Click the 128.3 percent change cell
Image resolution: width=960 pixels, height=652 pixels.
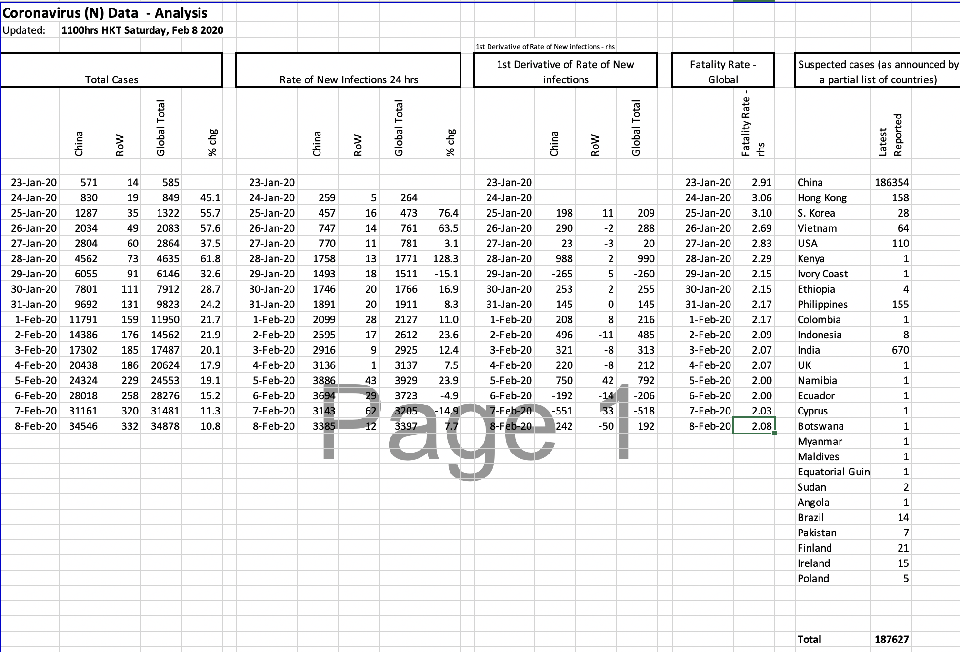point(444,259)
